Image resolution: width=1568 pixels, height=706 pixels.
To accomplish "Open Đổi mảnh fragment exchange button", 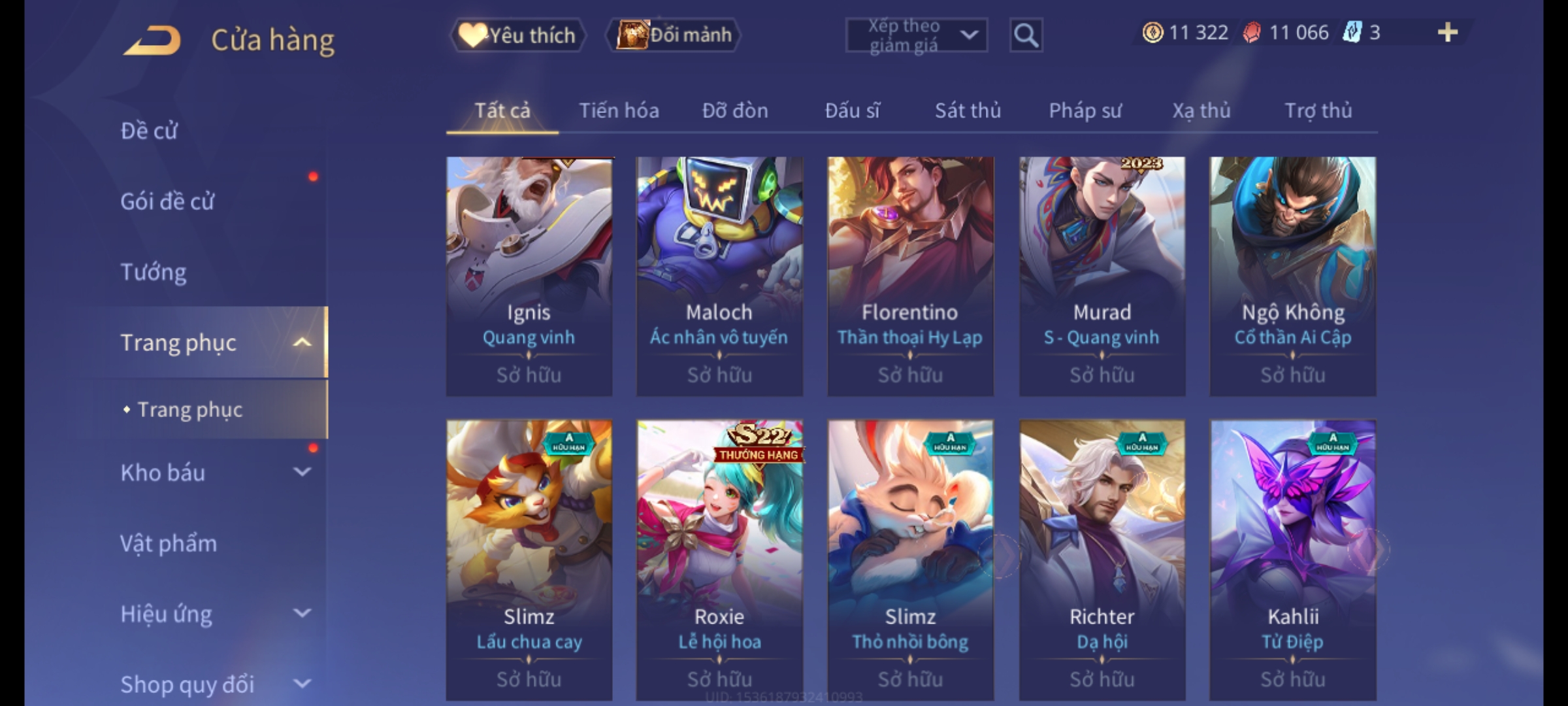I will [x=674, y=35].
